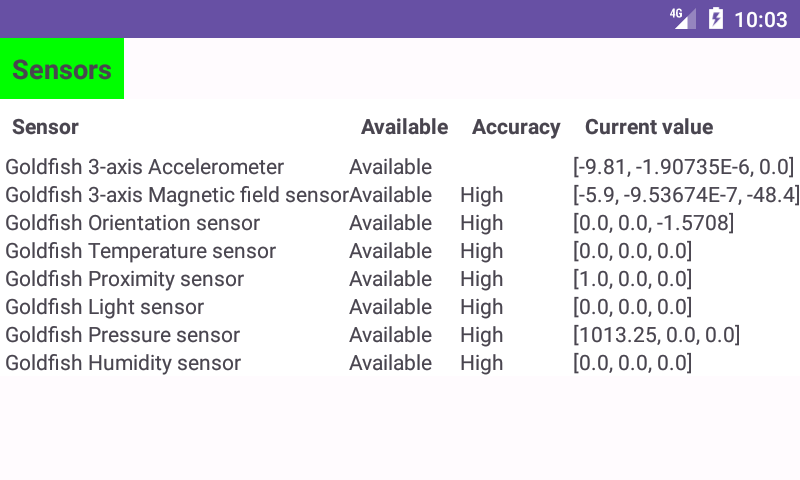Click the Current value column header

click(x=649, y=127)
